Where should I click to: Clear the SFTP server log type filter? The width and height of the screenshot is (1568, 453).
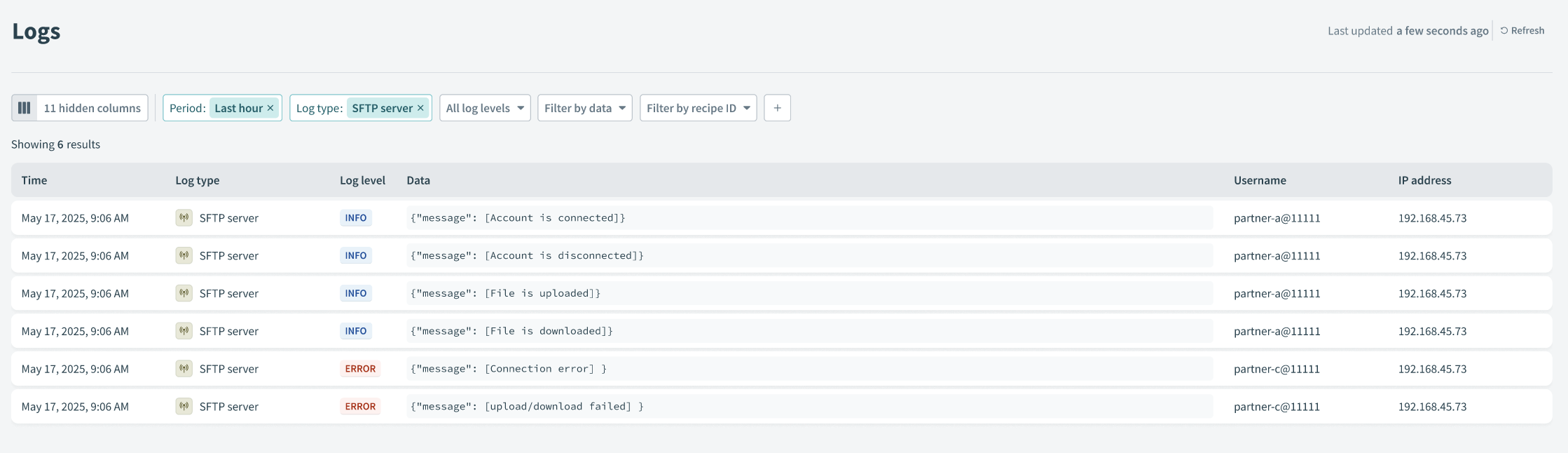click(x=420, y=108)
